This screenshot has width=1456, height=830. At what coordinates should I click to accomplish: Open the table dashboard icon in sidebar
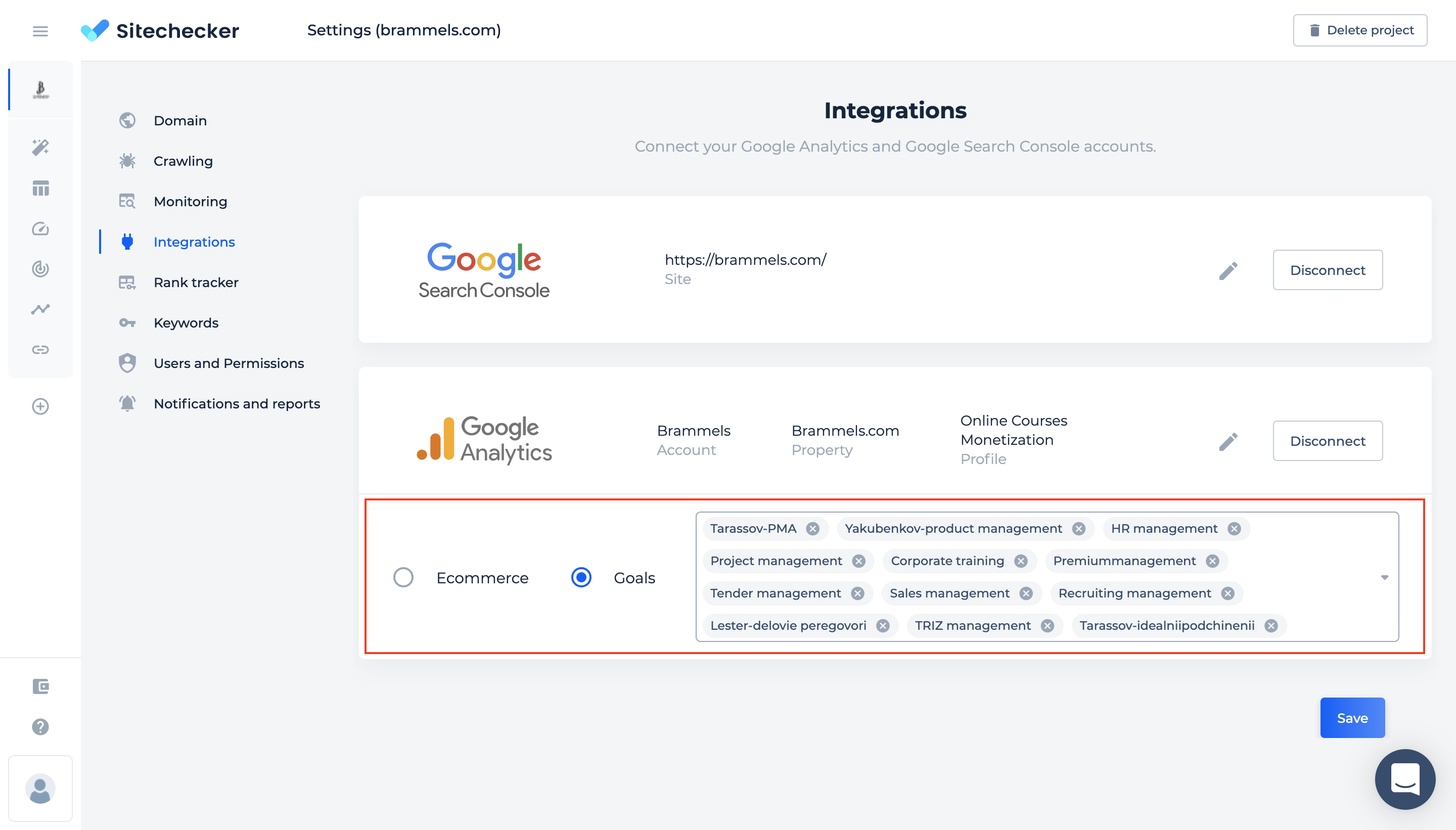pyautogui.click(x=40, y=188)
